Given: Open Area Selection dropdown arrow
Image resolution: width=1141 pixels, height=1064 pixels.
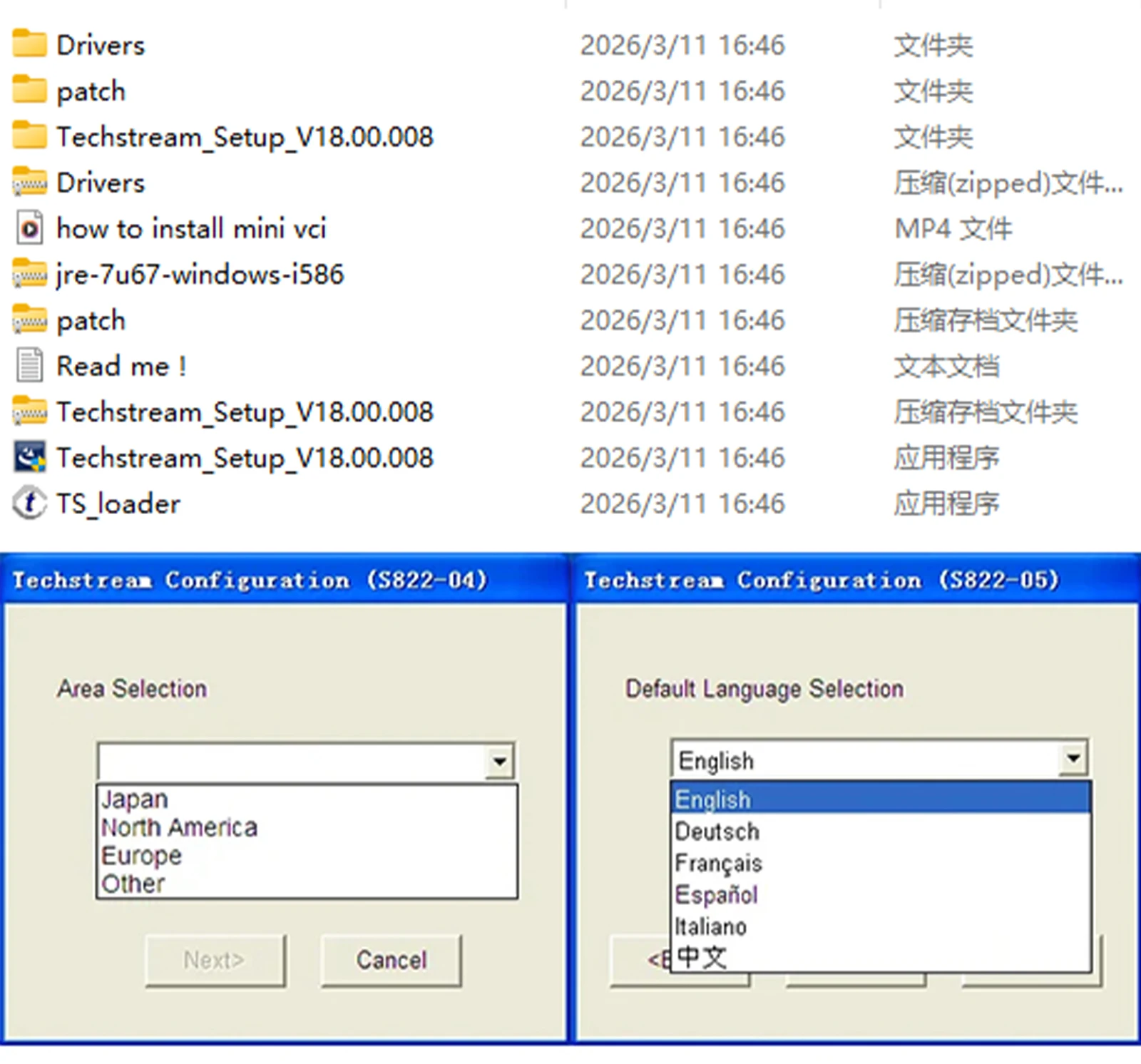Looking at the screenshot, I should pos(499,762).
